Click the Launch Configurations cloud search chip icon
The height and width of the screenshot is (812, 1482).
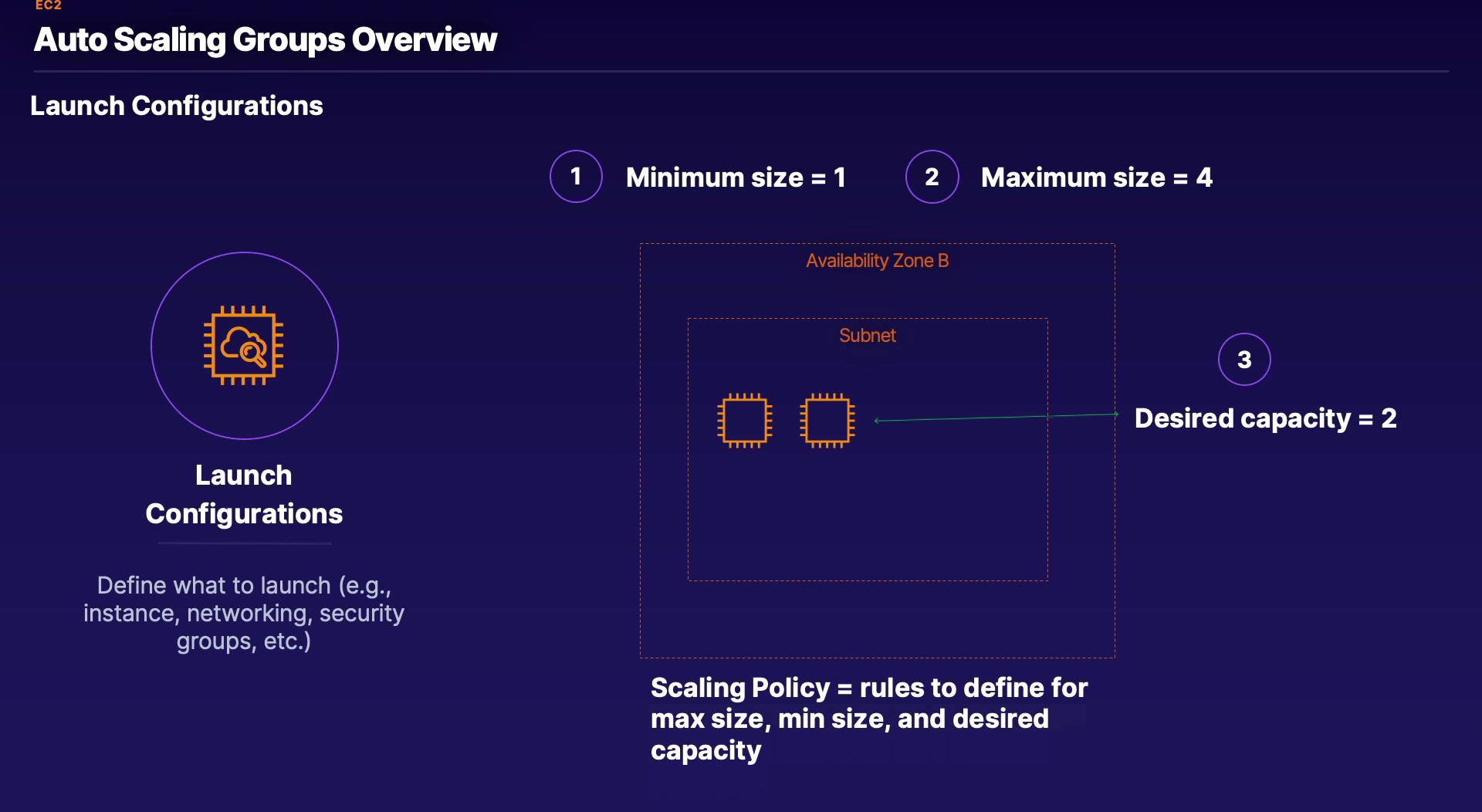click(244, 345)
